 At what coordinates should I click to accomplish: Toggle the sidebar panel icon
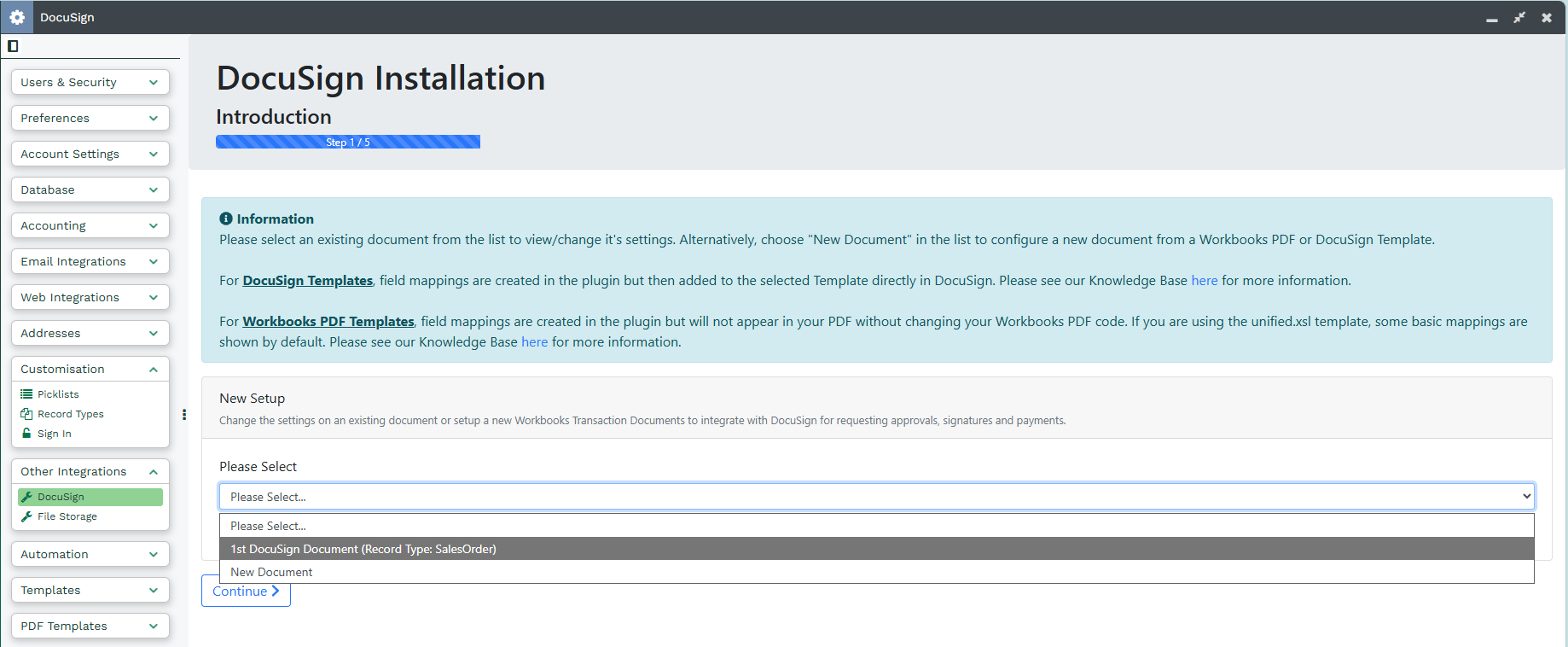13,46
